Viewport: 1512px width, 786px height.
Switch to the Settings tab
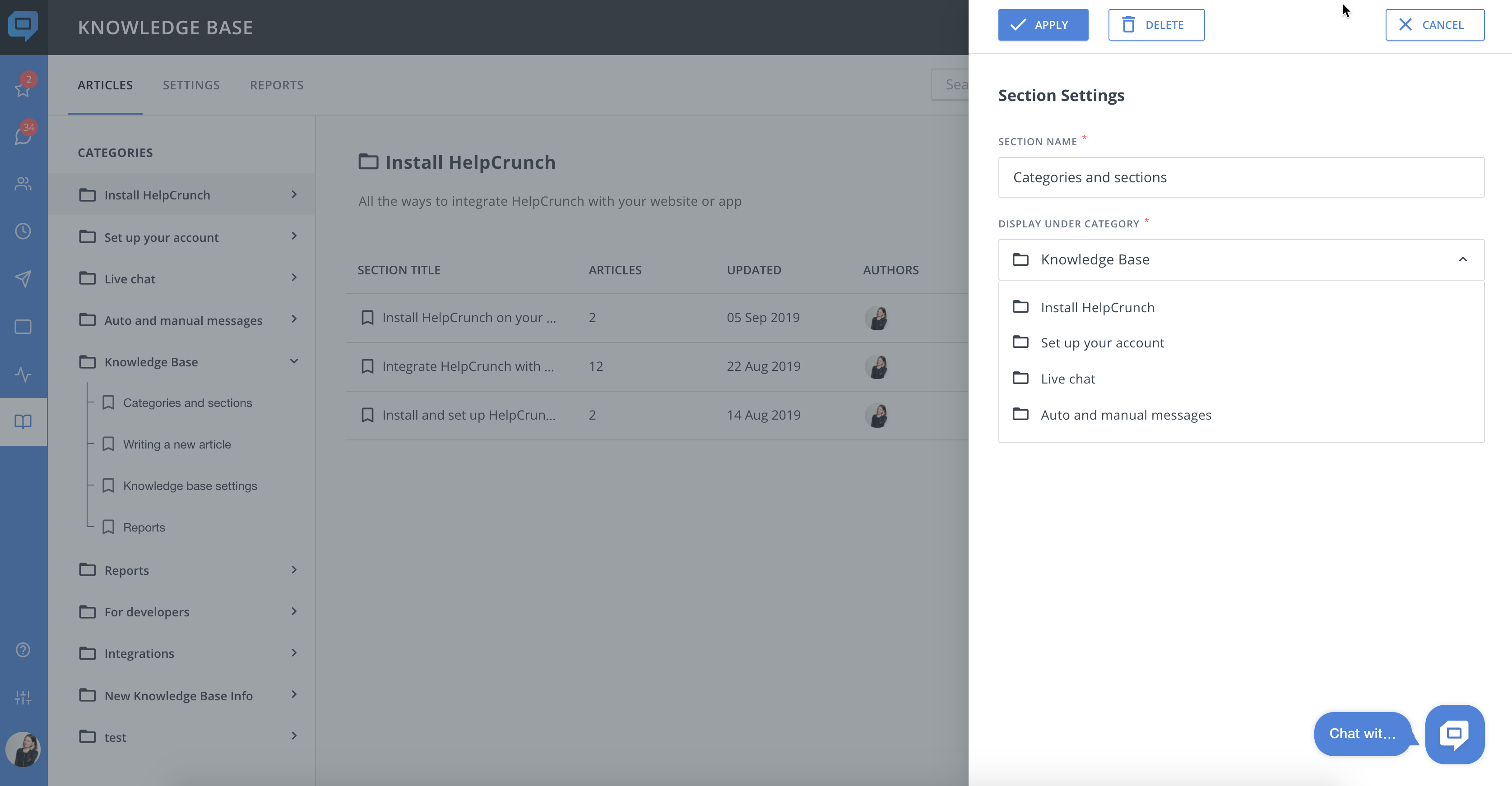191,85
